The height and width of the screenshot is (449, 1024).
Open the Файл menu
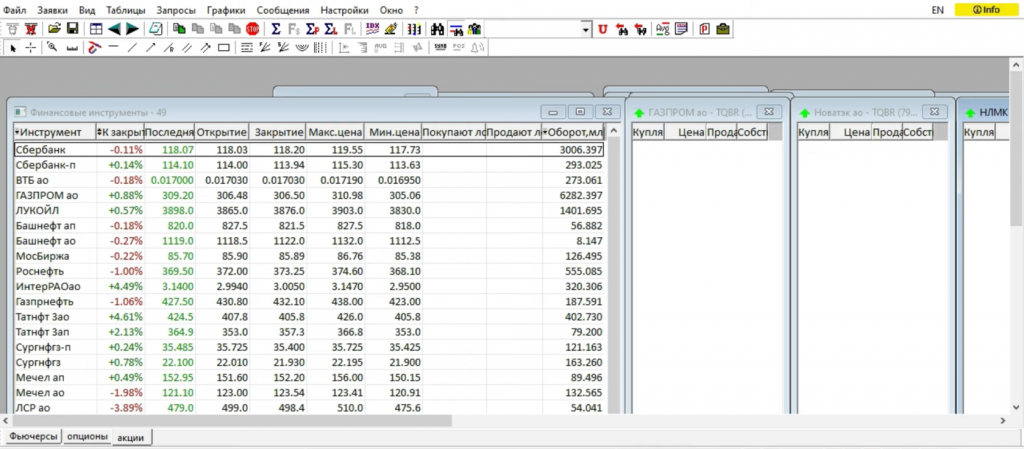click(x=14, y=10)
